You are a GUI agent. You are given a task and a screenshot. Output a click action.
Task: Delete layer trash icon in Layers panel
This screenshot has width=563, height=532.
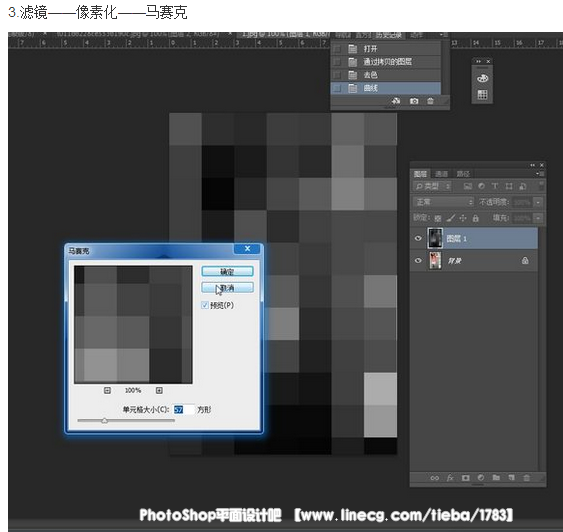click(526, 478)
